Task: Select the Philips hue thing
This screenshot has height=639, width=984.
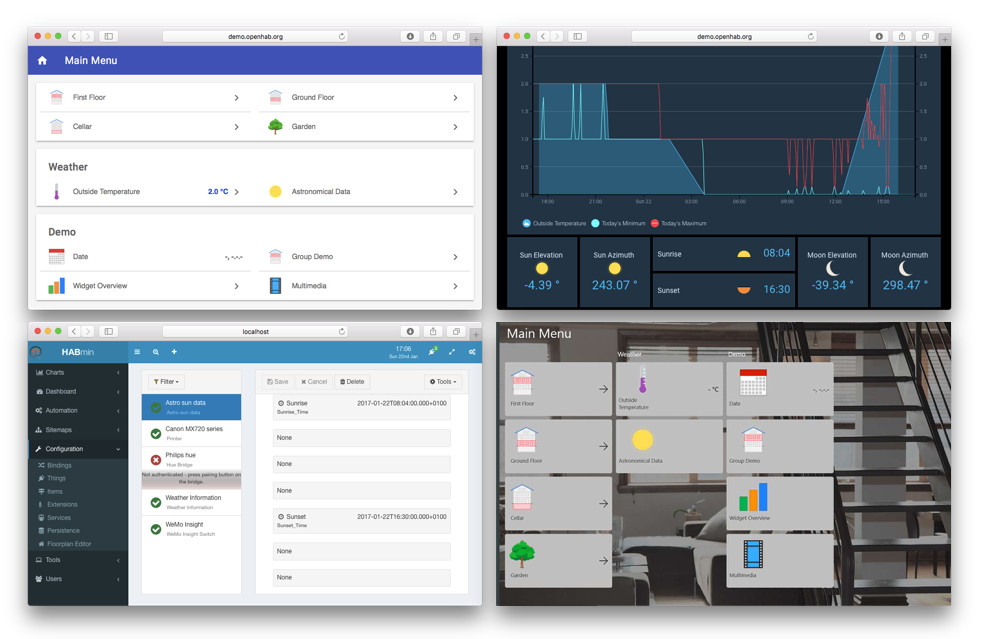Action: tap(191, 459)
